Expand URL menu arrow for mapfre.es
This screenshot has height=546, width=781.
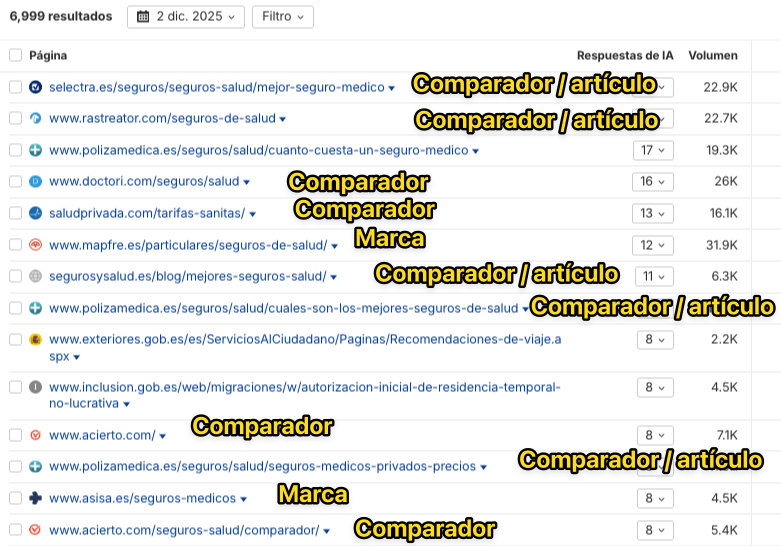334,246
